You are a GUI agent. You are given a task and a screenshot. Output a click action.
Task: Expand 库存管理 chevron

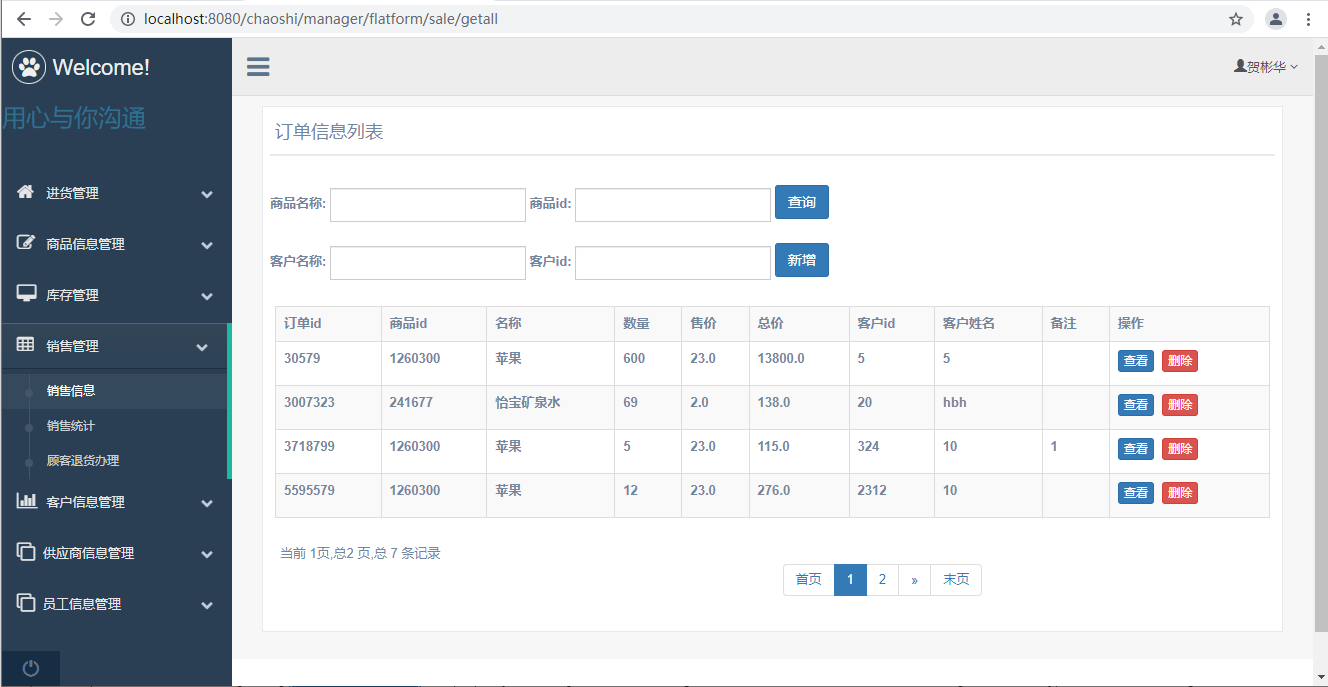(207, 296)
